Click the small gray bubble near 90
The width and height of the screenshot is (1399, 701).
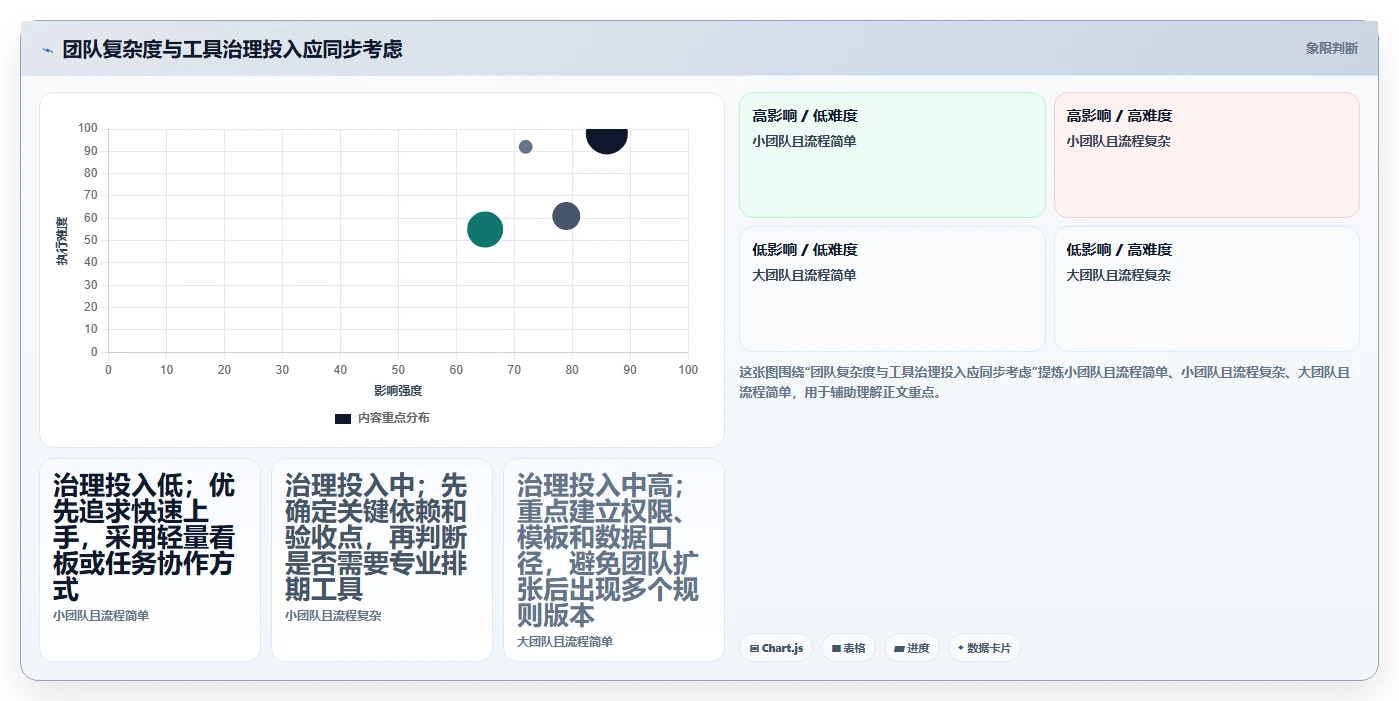[x=526, y=147]
